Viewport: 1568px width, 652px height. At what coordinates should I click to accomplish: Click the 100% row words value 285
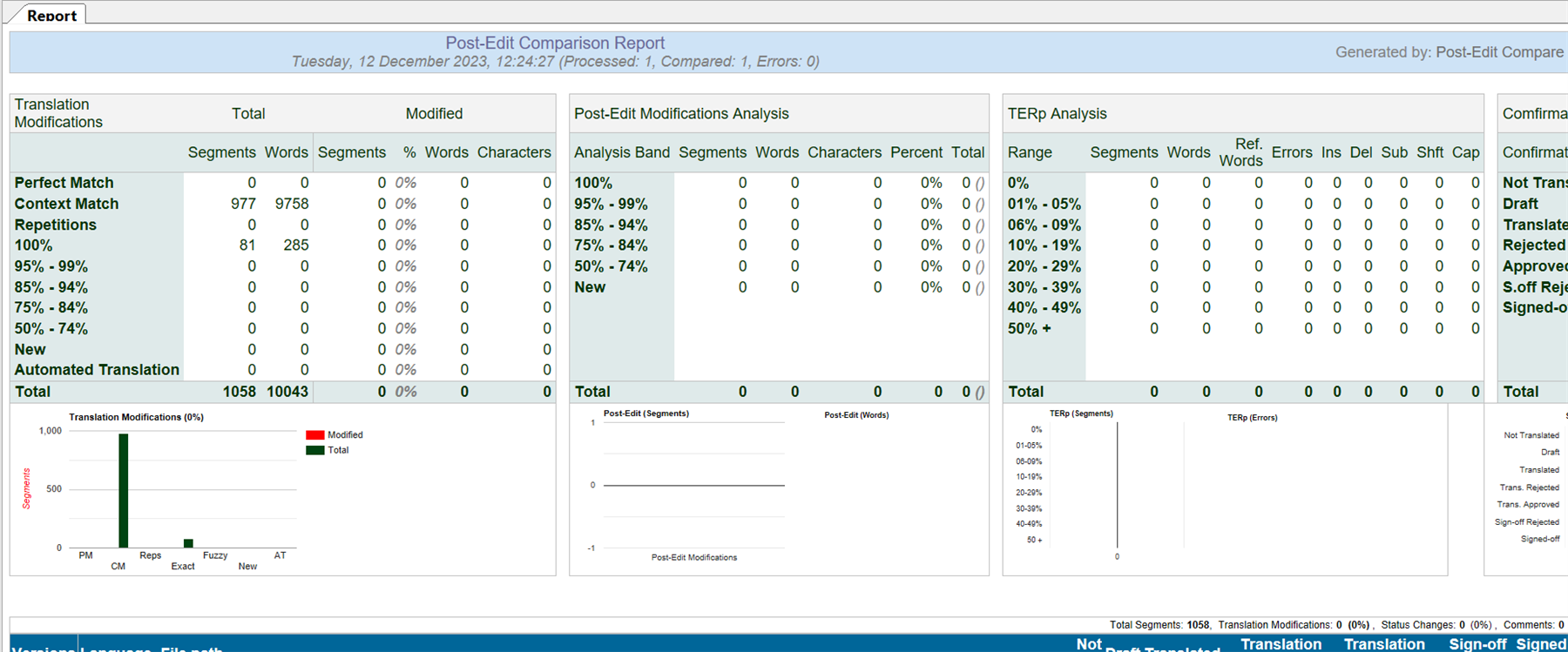pos(296,245)
